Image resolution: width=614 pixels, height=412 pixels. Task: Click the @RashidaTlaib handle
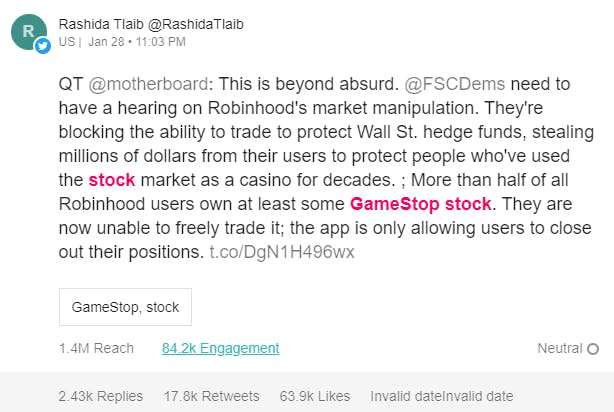(196, 24)
